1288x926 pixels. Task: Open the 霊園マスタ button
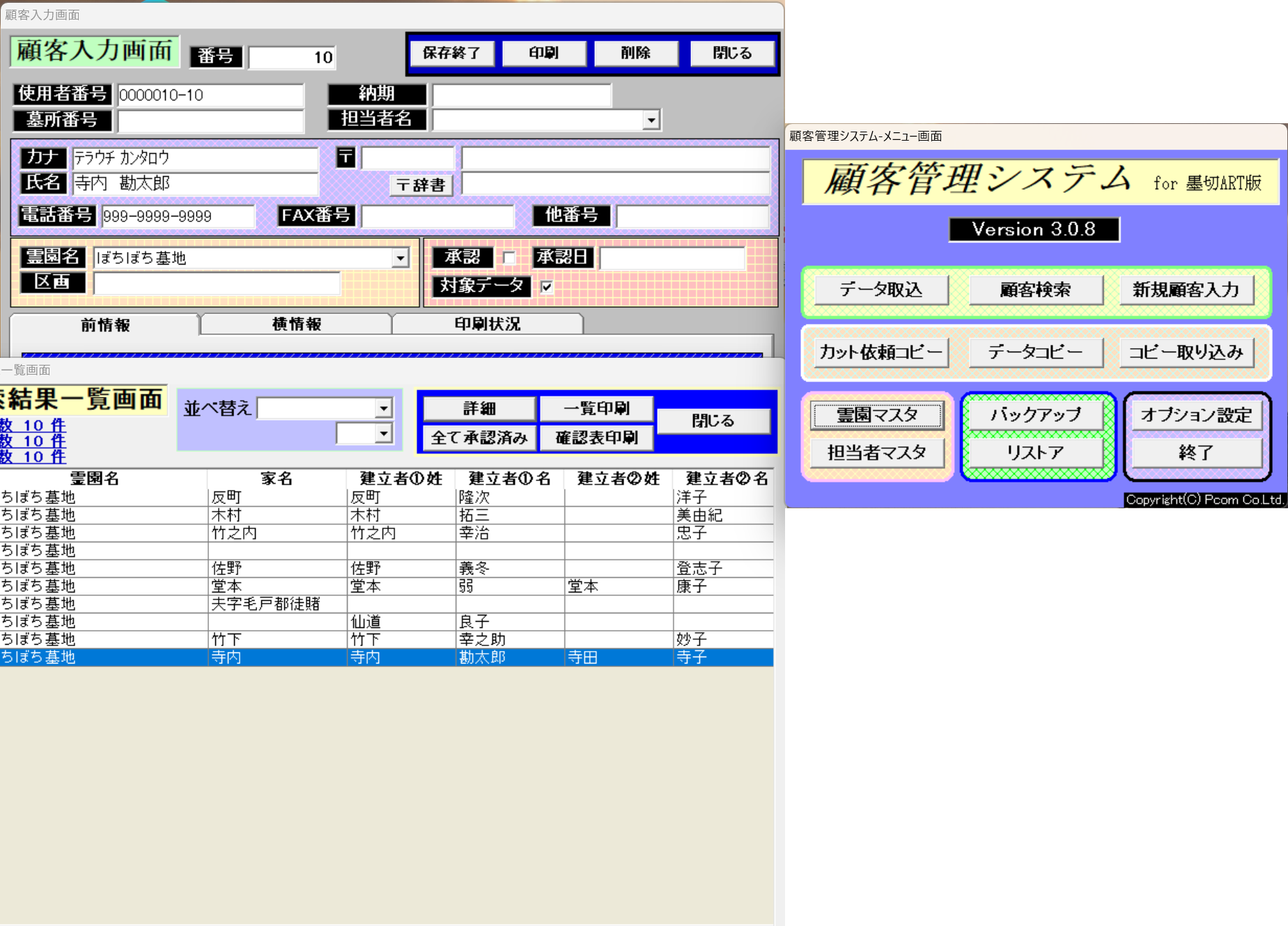(x=877, y=416)
